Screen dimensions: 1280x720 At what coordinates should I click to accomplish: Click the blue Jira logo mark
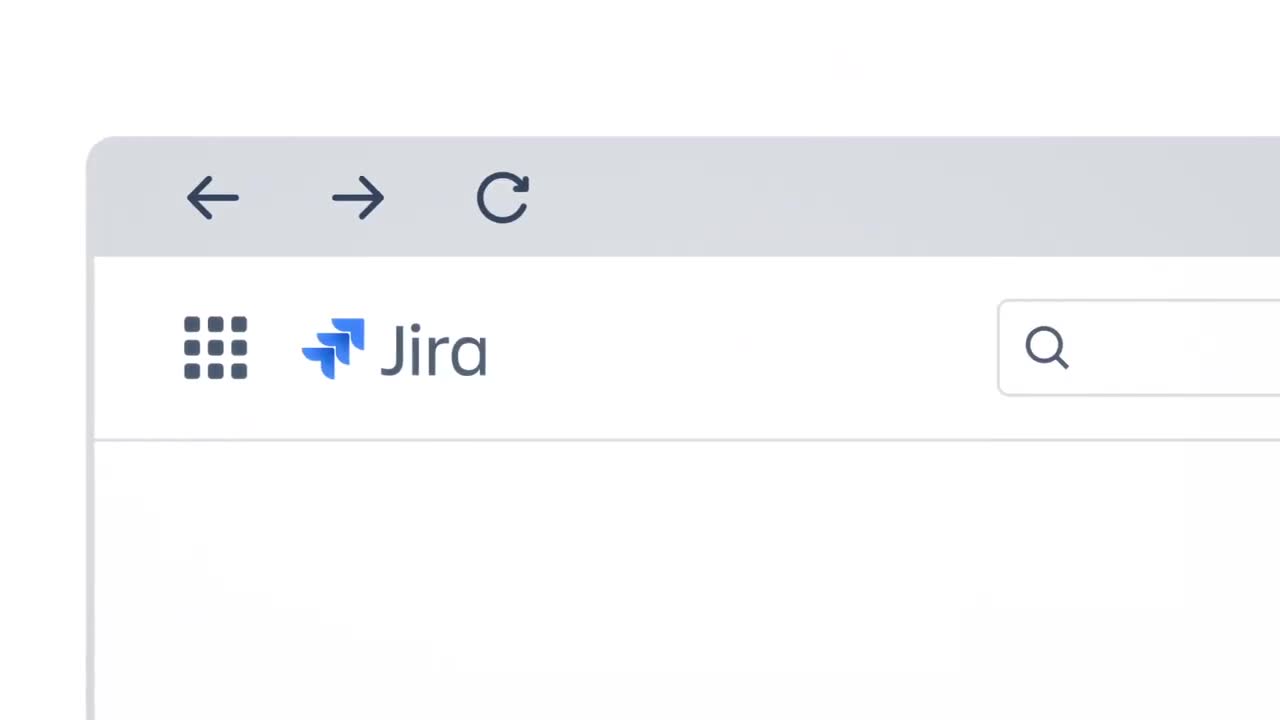pyautogui.click(x=333, y=348)
